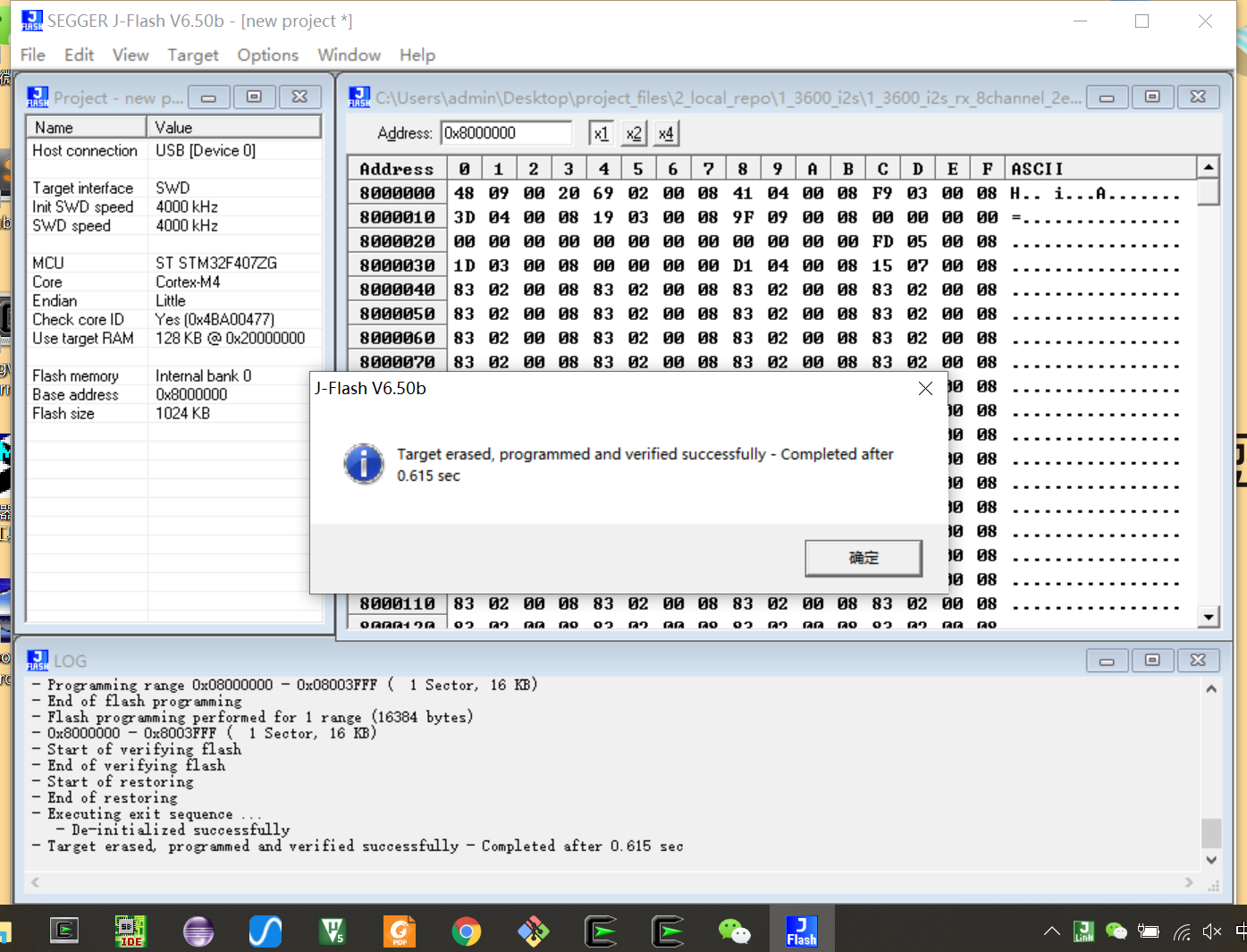Click the info icon in the J-Flash dialog

(364, 464)
